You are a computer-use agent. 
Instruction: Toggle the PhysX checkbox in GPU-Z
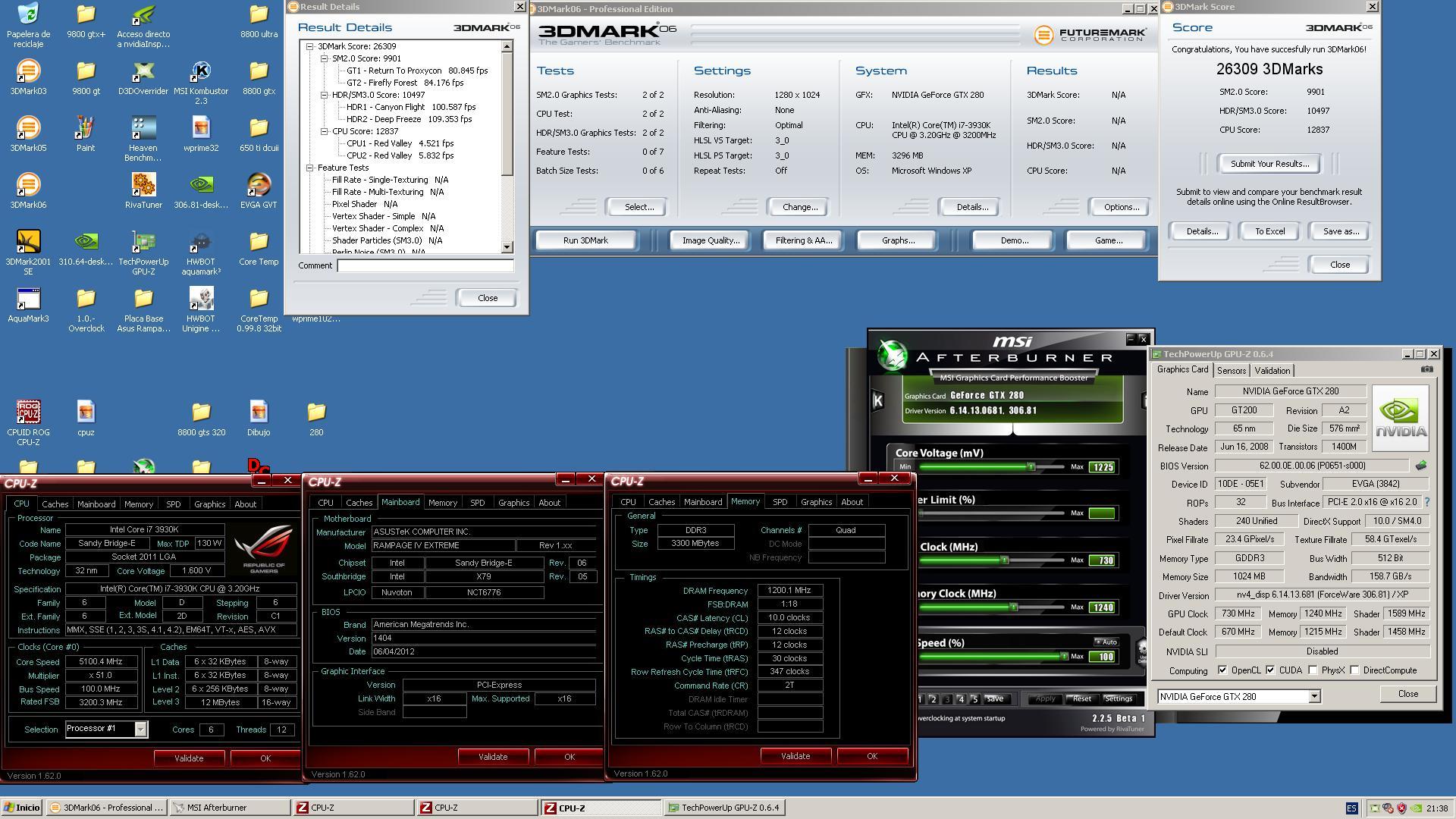(x=1313, y=670)
